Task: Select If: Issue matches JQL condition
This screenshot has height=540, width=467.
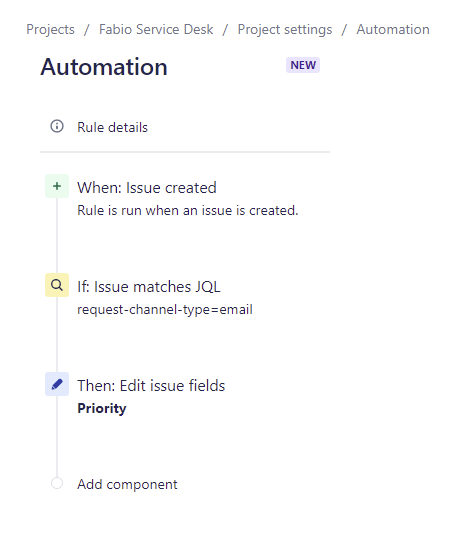Action: click(149, 287)
